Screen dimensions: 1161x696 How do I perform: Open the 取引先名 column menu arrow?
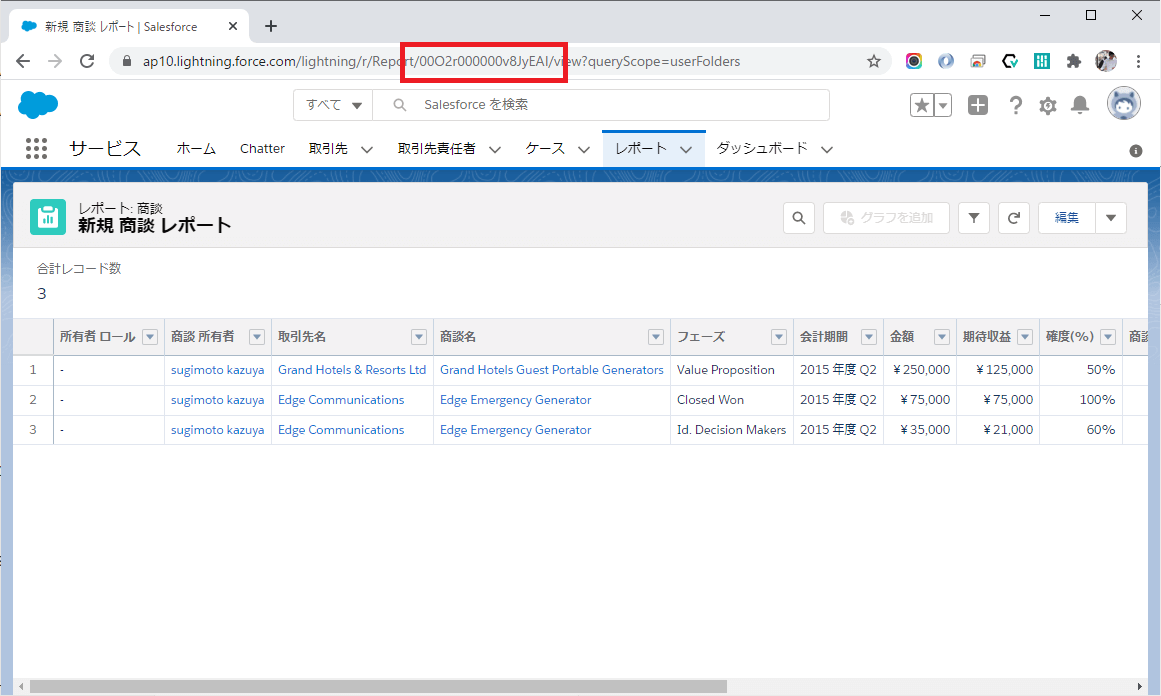(x=419, y=337)
